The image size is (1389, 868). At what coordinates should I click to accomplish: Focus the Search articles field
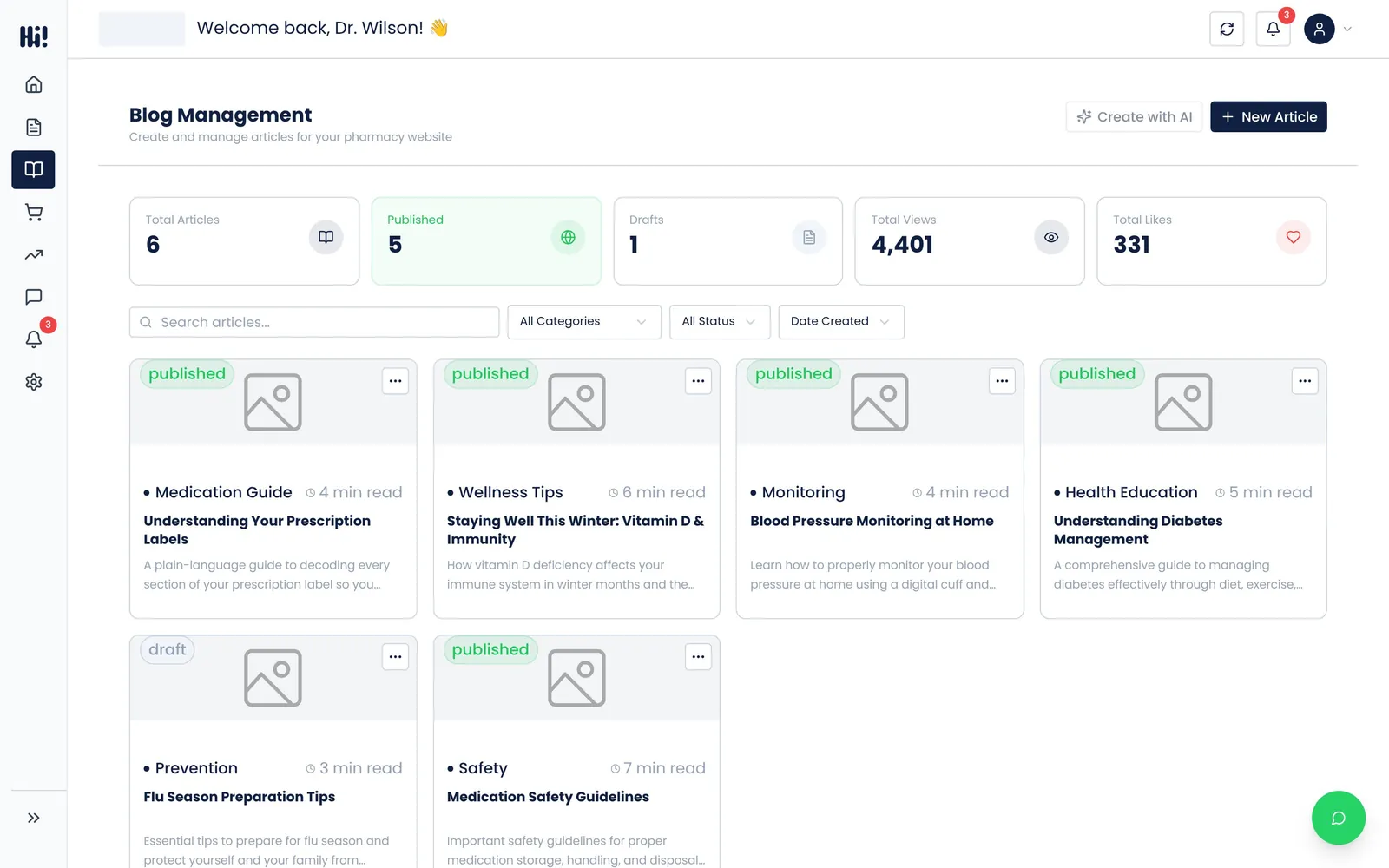click(314, 322)
